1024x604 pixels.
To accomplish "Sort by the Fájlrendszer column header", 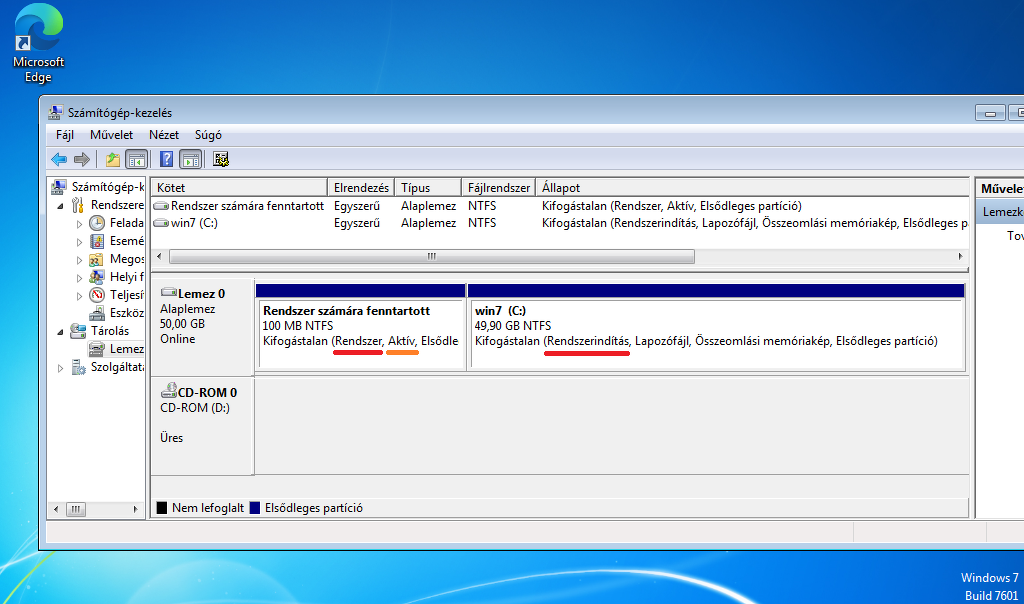I will [498, 187].
